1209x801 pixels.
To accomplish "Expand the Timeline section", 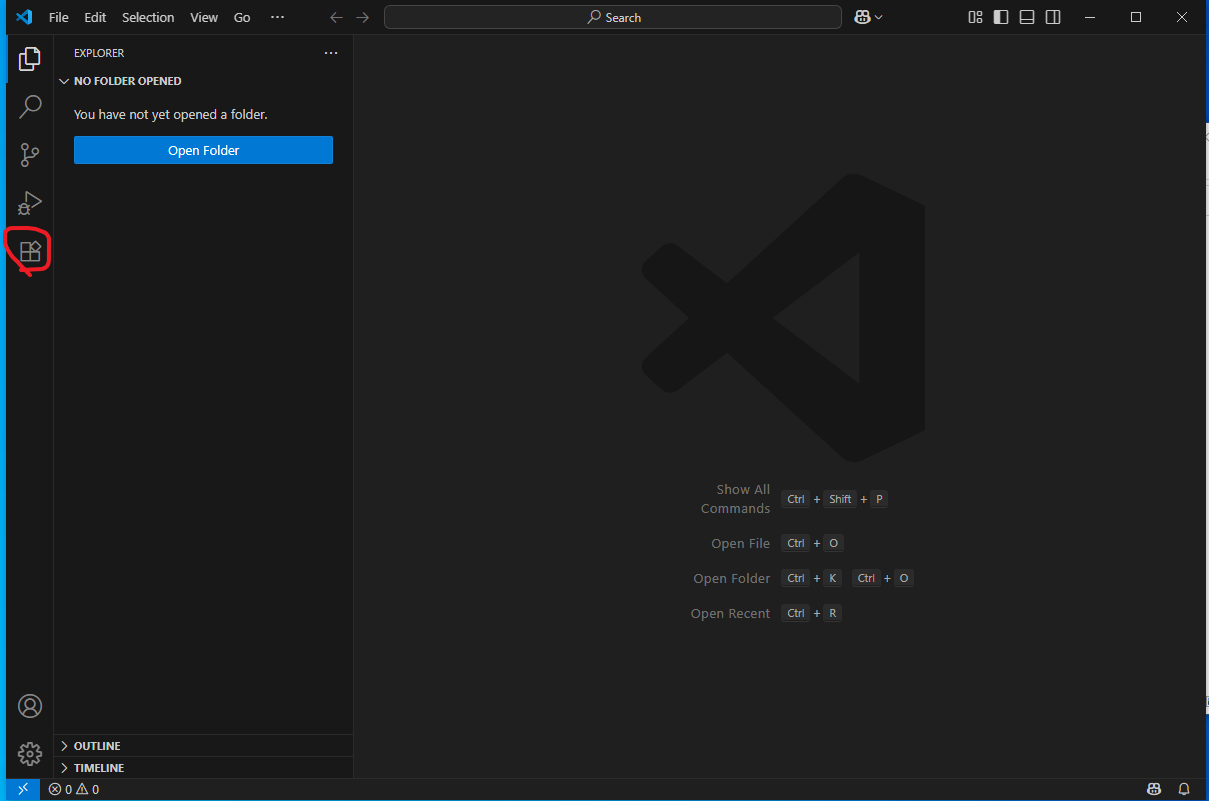I will tap(203, 768).
